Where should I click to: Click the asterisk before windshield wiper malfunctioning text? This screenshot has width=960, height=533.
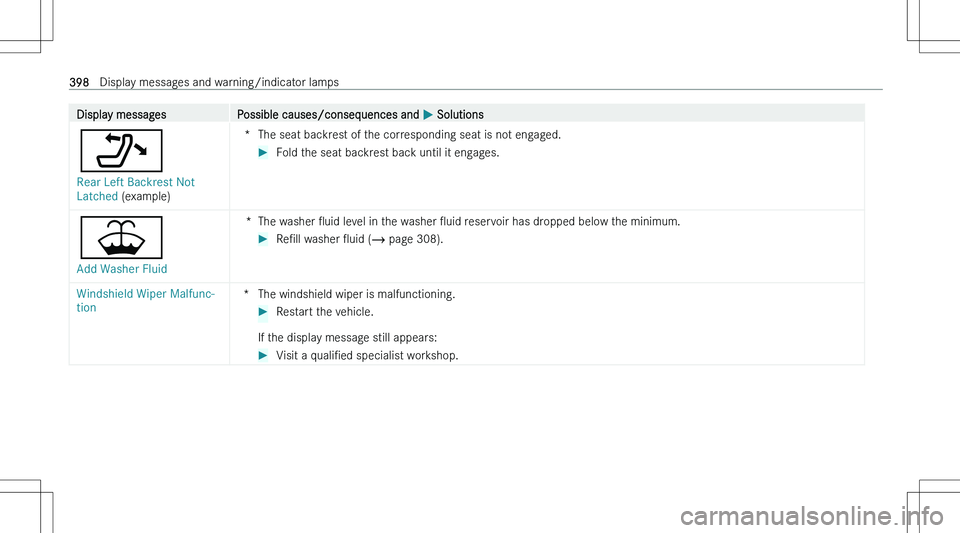pyautogui.click(x=246, y=293)
